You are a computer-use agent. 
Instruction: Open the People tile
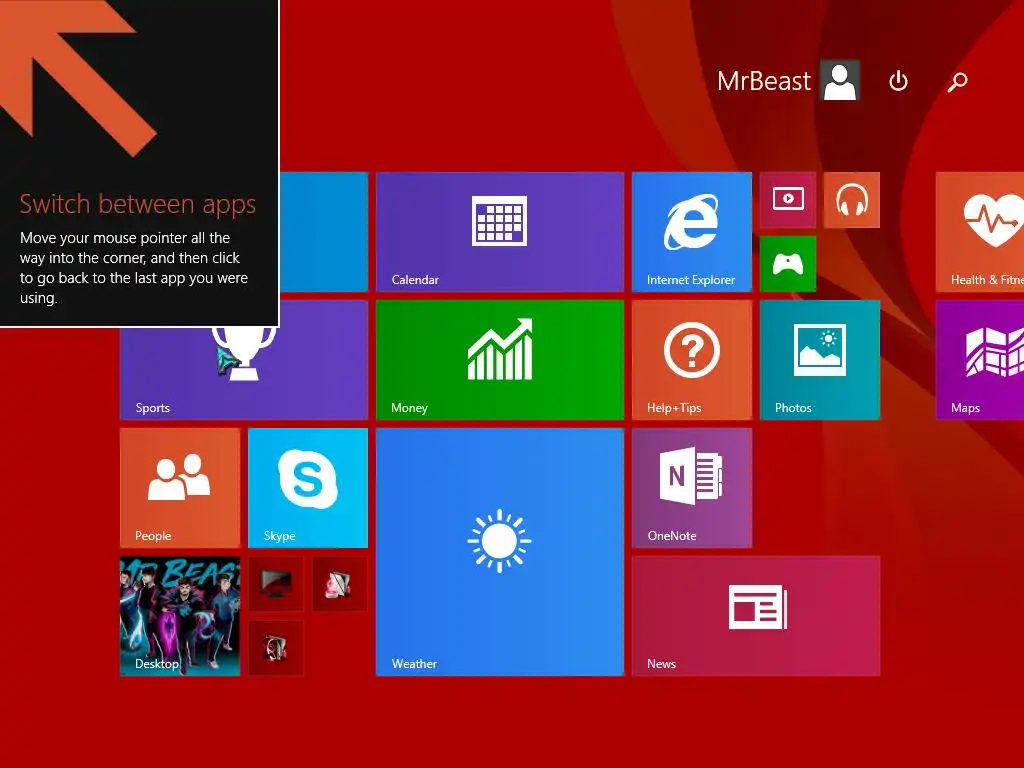pos(180,488)
